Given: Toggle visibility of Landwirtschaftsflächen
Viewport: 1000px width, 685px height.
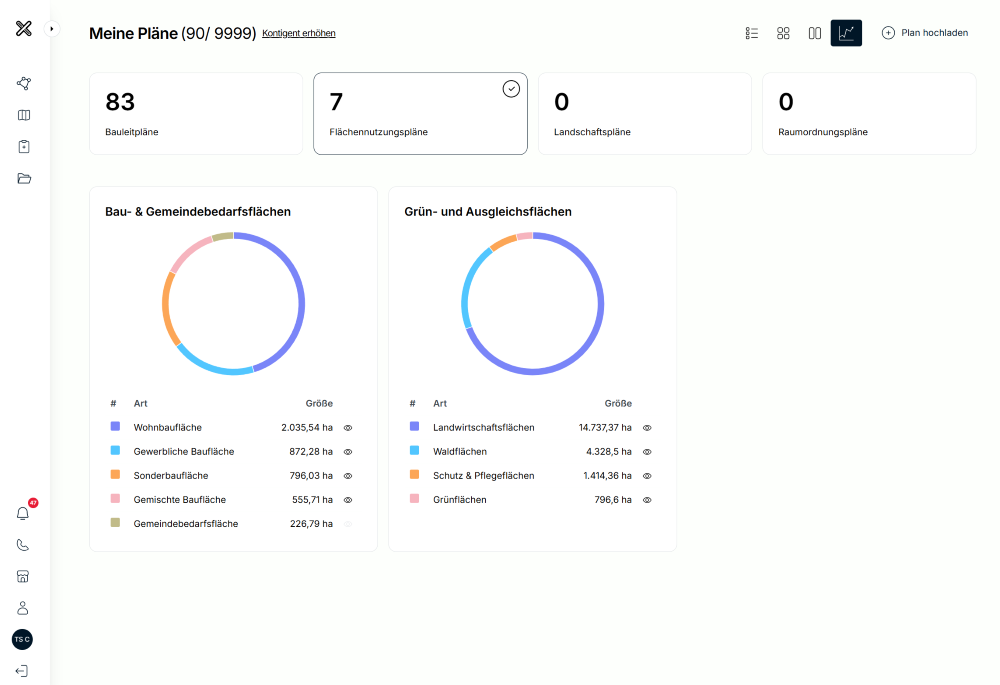Looking at the screenshot, I should point(647,428).
